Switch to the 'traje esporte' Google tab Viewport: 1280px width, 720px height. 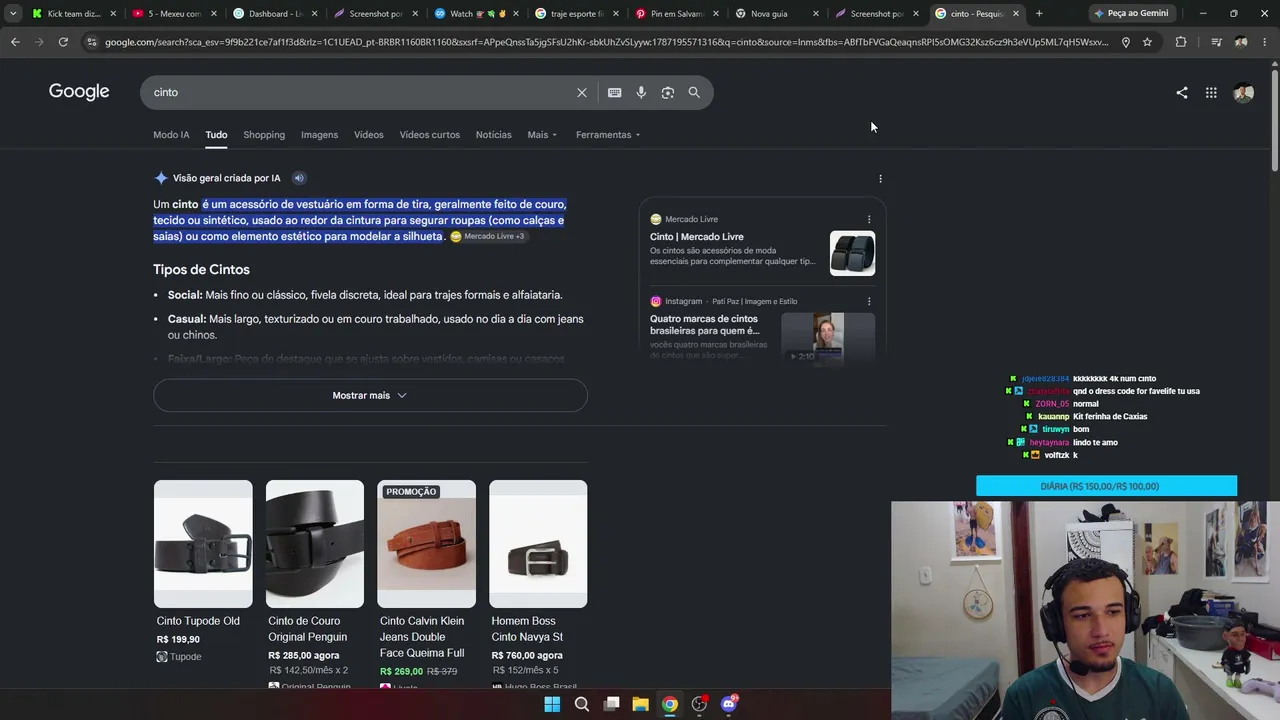point(575,13)
